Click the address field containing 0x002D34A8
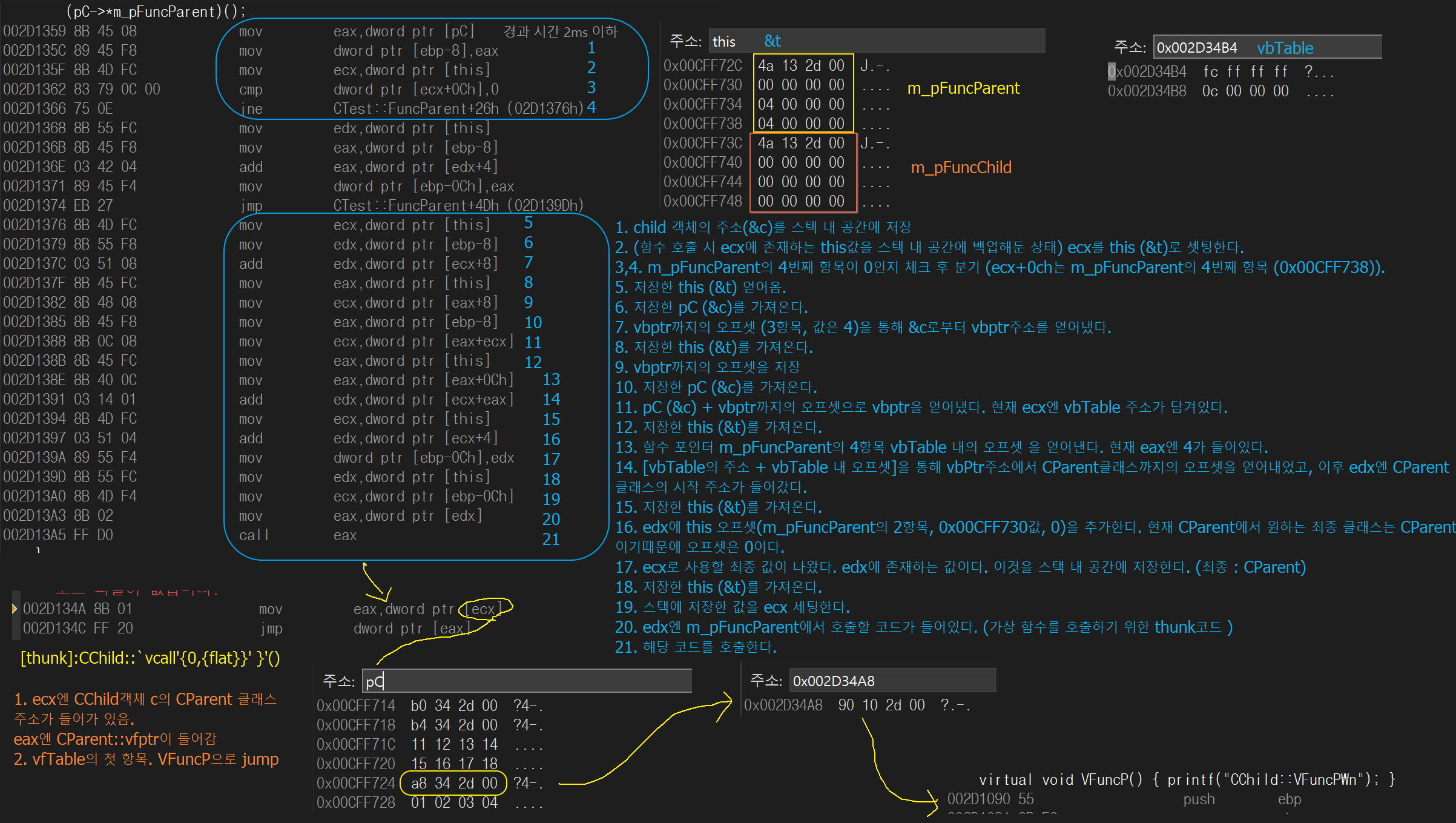Screen dimensions: 1456x823 coord(893,681)
